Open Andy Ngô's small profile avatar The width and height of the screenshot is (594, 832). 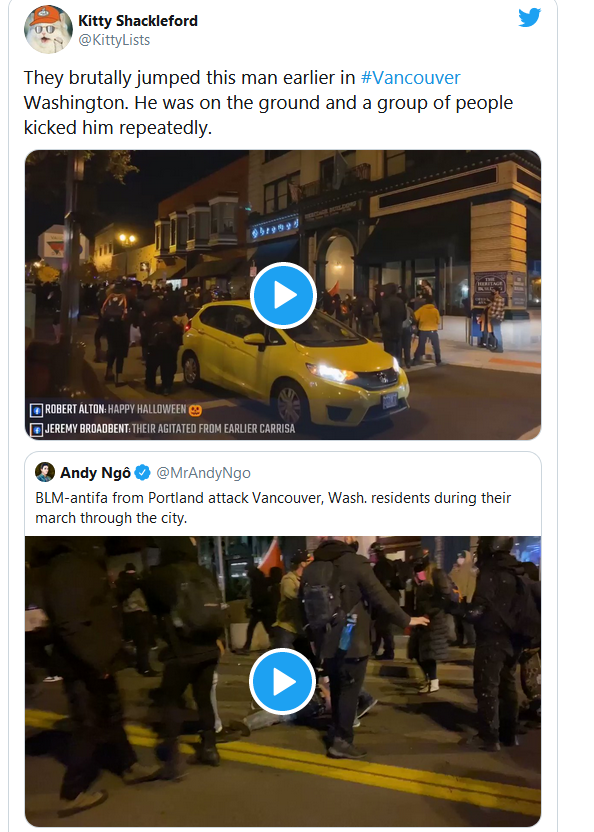tap(45, 472)
